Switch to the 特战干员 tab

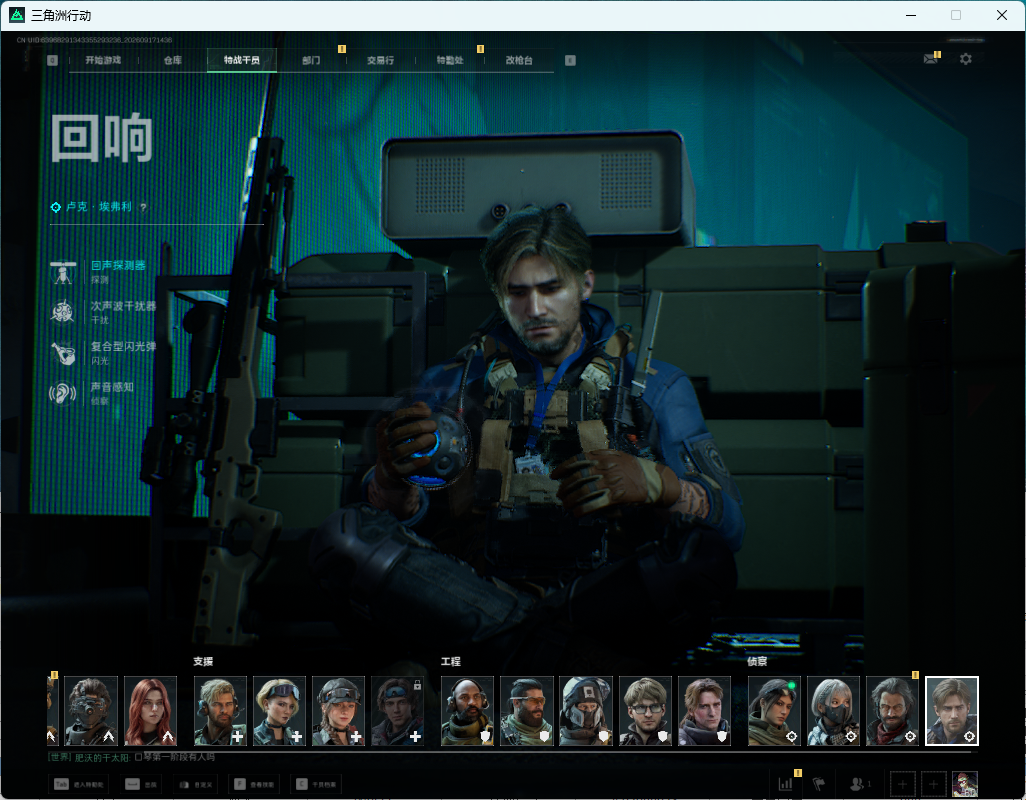point(242,60)
